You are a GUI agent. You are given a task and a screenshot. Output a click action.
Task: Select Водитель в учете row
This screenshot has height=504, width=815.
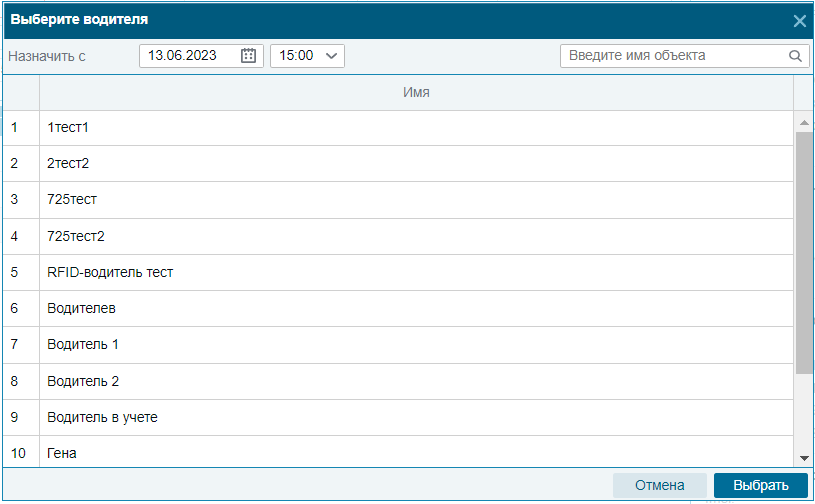[398, 417]
